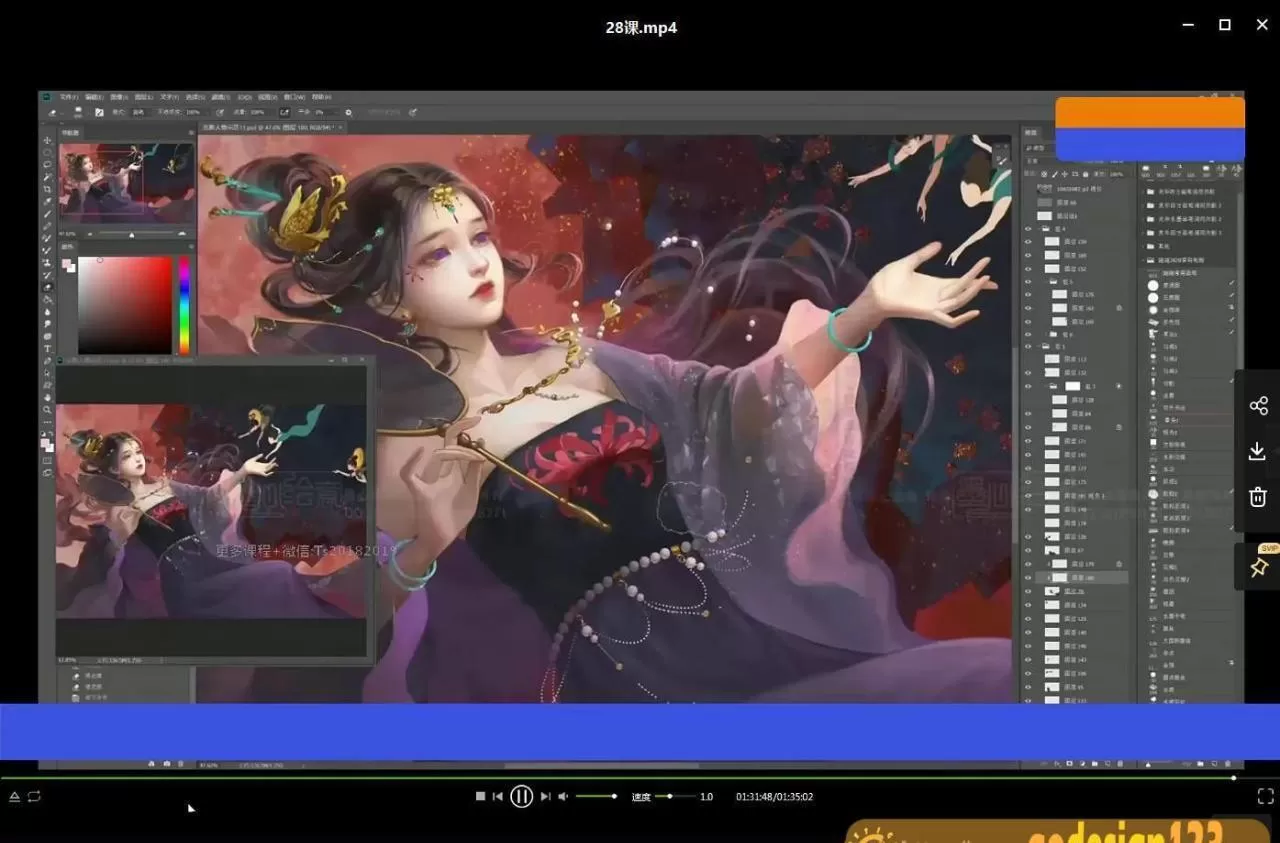
Task: Click the eject/open file icon
Action: click(15, 797)
